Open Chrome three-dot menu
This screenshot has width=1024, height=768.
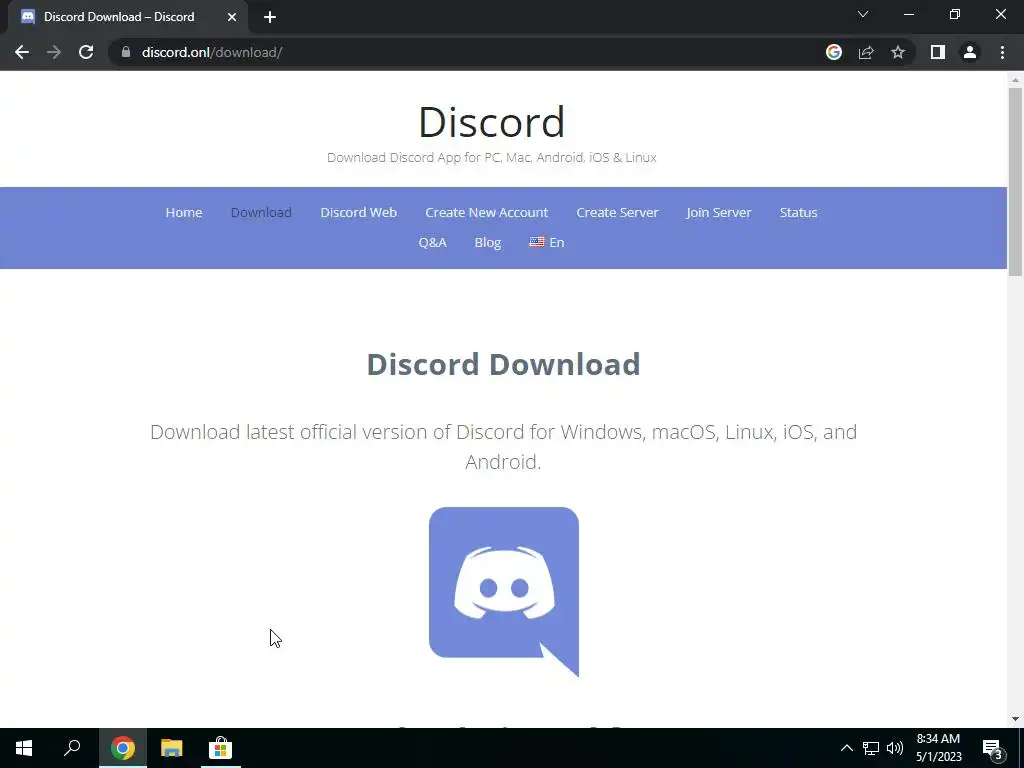(x=1002, y=52)
